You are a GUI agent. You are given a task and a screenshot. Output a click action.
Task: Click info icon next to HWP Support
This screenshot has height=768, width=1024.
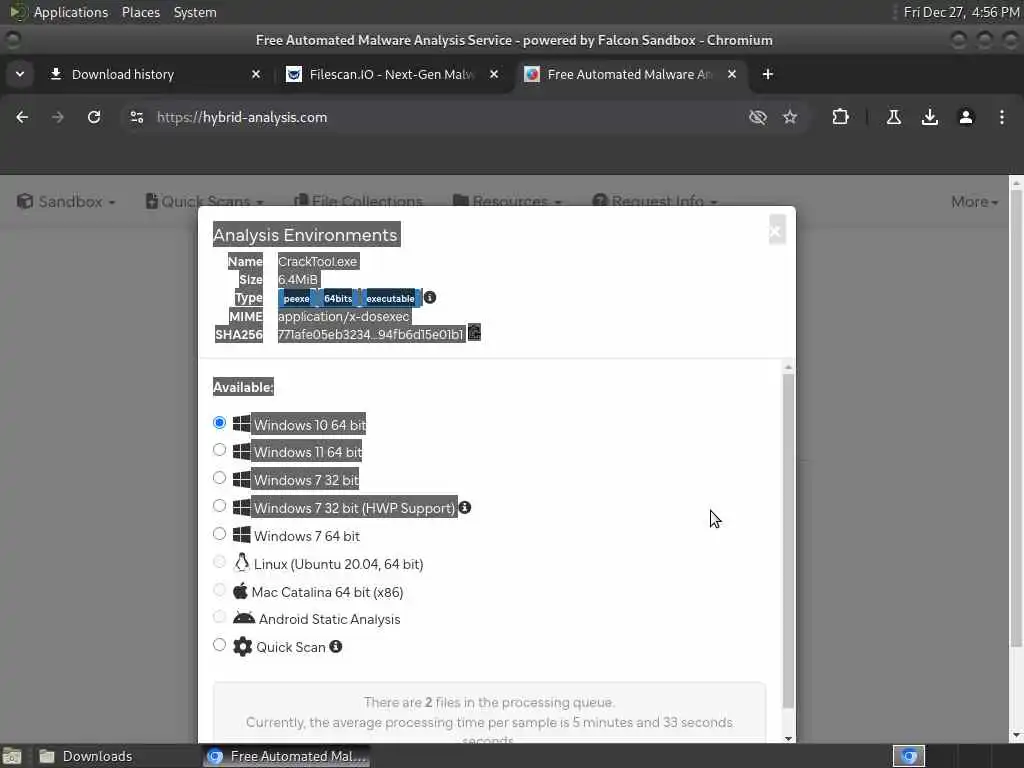click(x=464, y=507)
